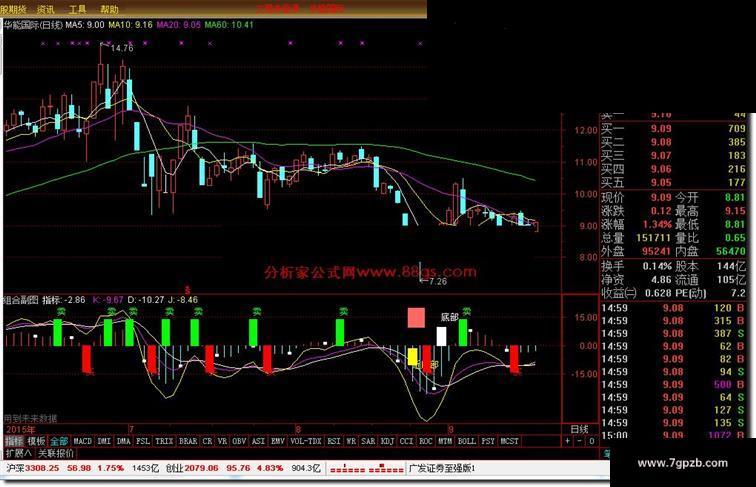Click the MA10: 9.16 label
756x487 pixels.
130,25
